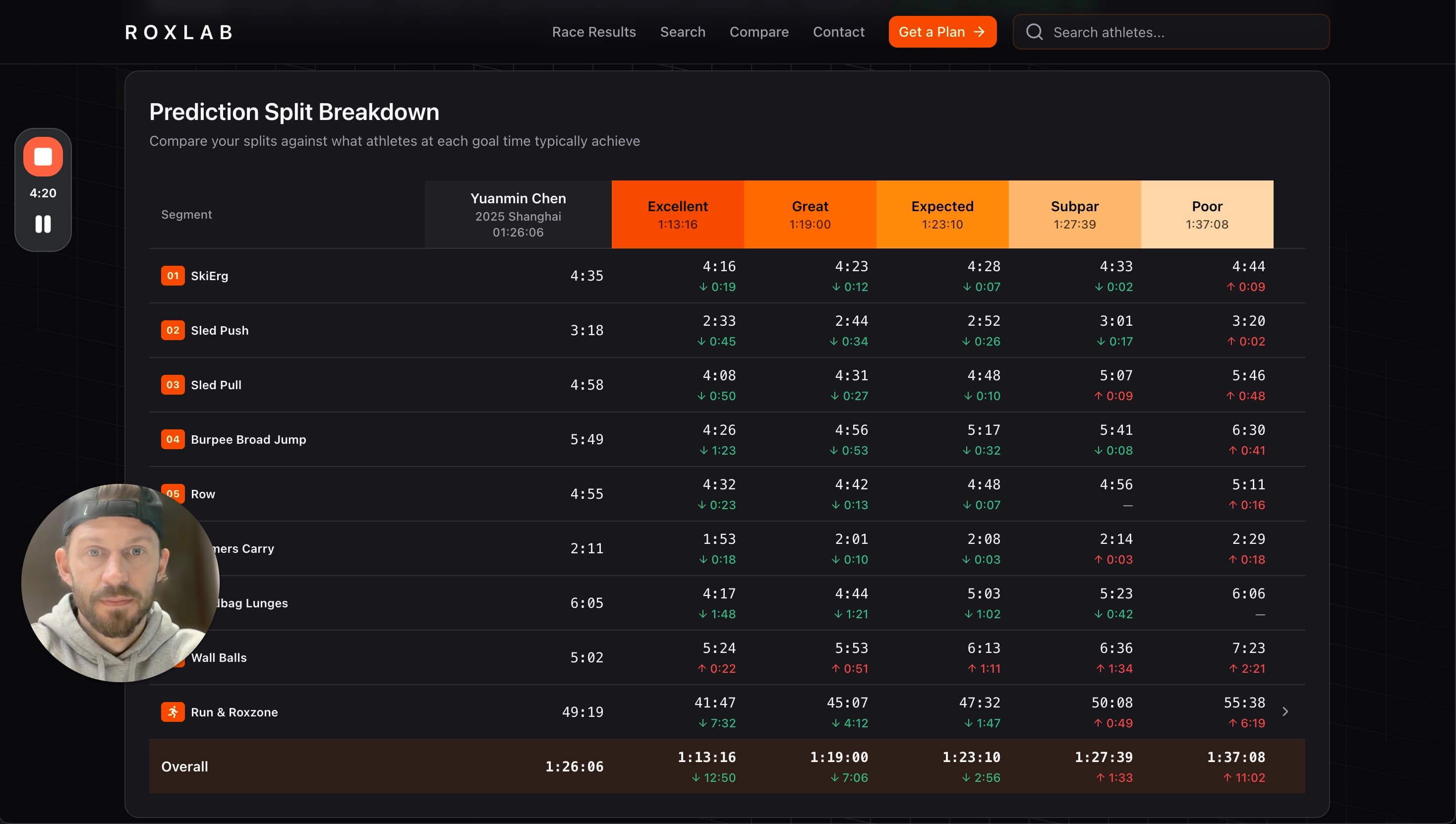Expand Run & Roxzone row chevron
Viewport: 1456px width, 824px height.
(x=1285, y=712)
